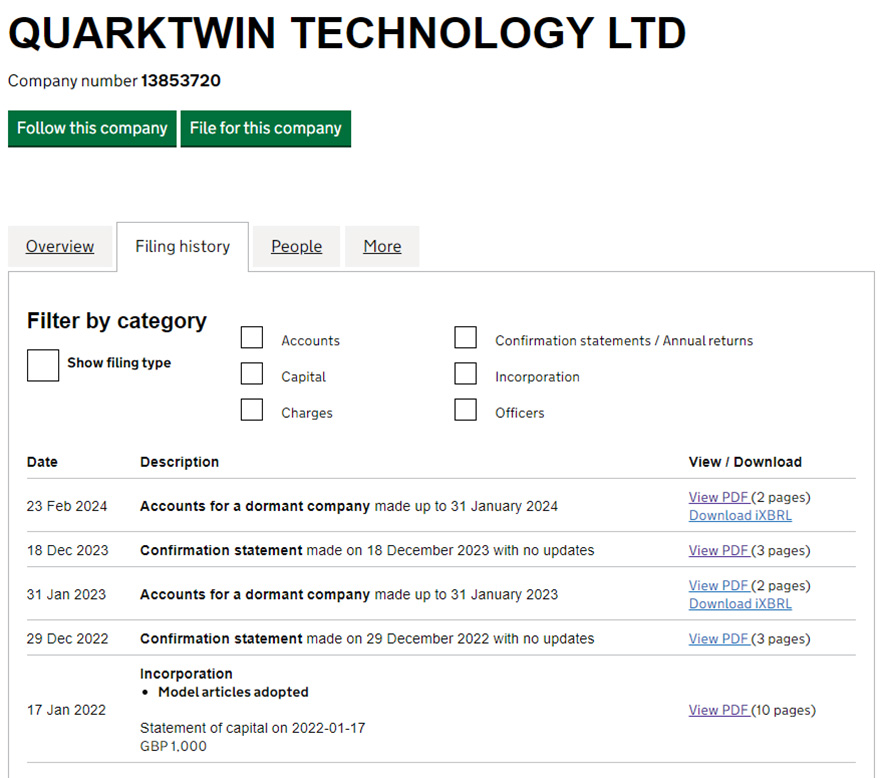View PDF of 29 Dec 2022 confirmation statement
This screenshot has height=778, width=889.
(x=718, y=638)
